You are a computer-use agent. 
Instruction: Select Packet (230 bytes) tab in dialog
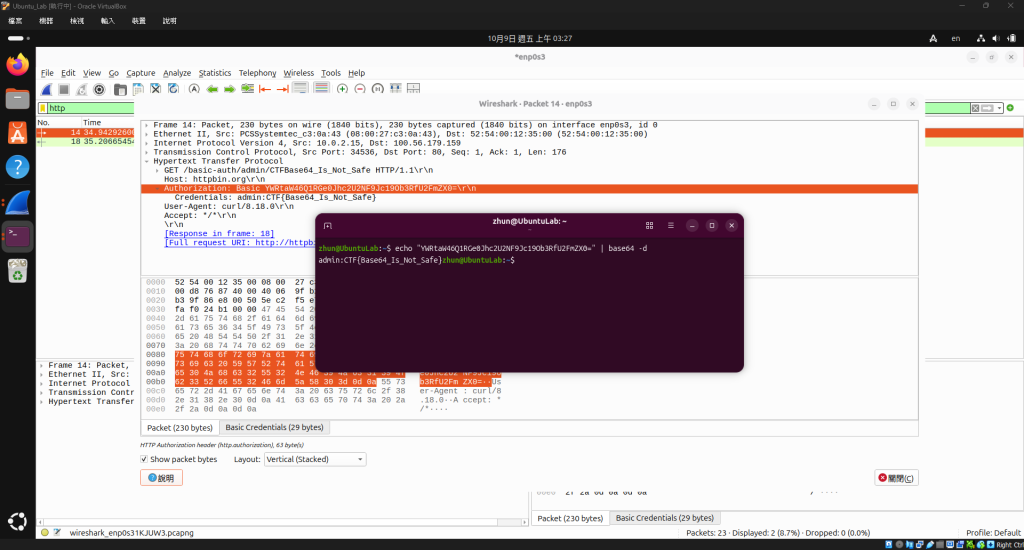(x=180, y=428)
